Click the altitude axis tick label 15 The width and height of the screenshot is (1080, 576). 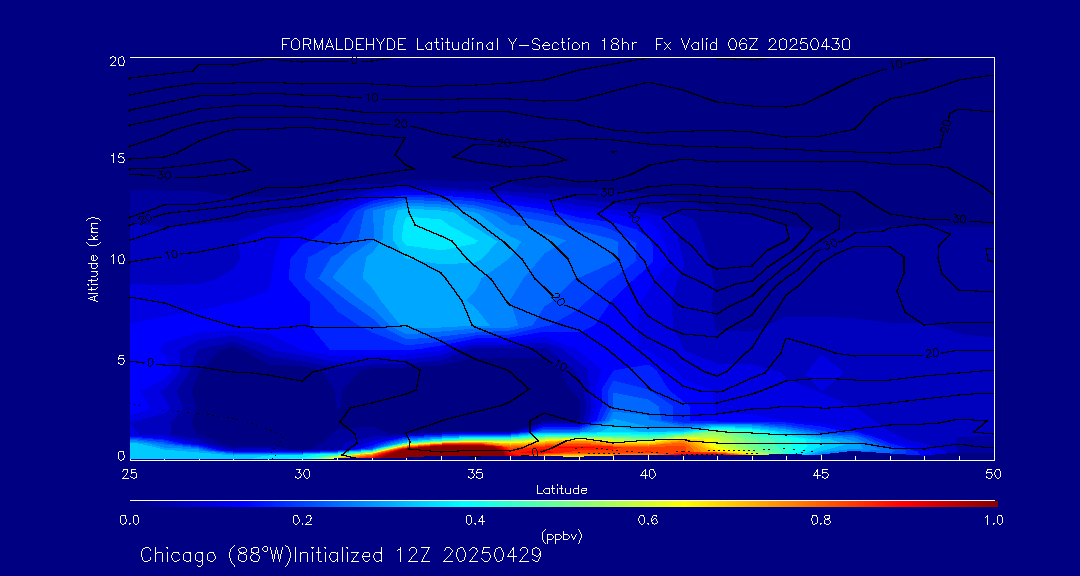117,158
